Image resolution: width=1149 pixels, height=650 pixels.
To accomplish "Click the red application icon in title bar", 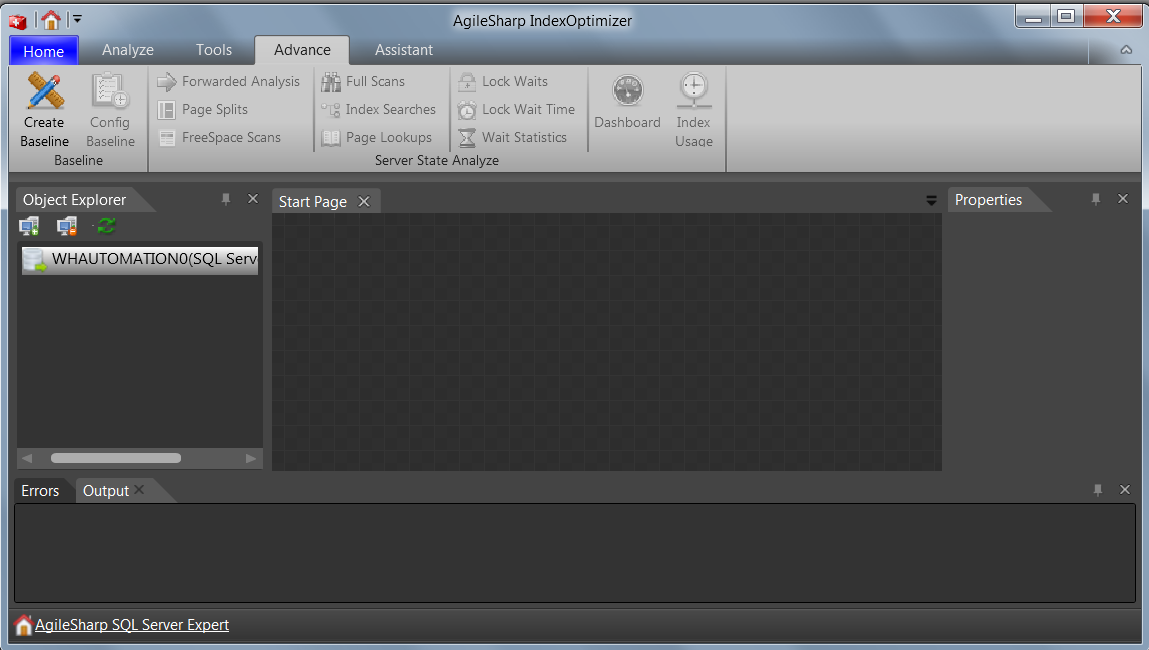I will coord(18,21).
